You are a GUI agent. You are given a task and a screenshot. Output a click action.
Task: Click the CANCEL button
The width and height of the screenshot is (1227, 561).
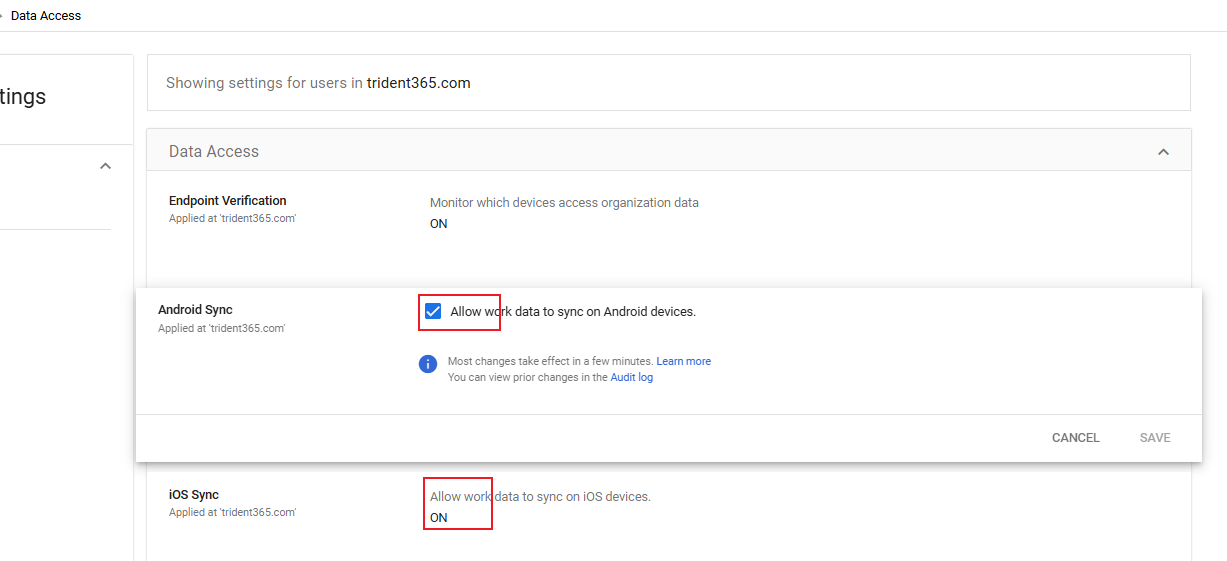(x=1075, y=438)
